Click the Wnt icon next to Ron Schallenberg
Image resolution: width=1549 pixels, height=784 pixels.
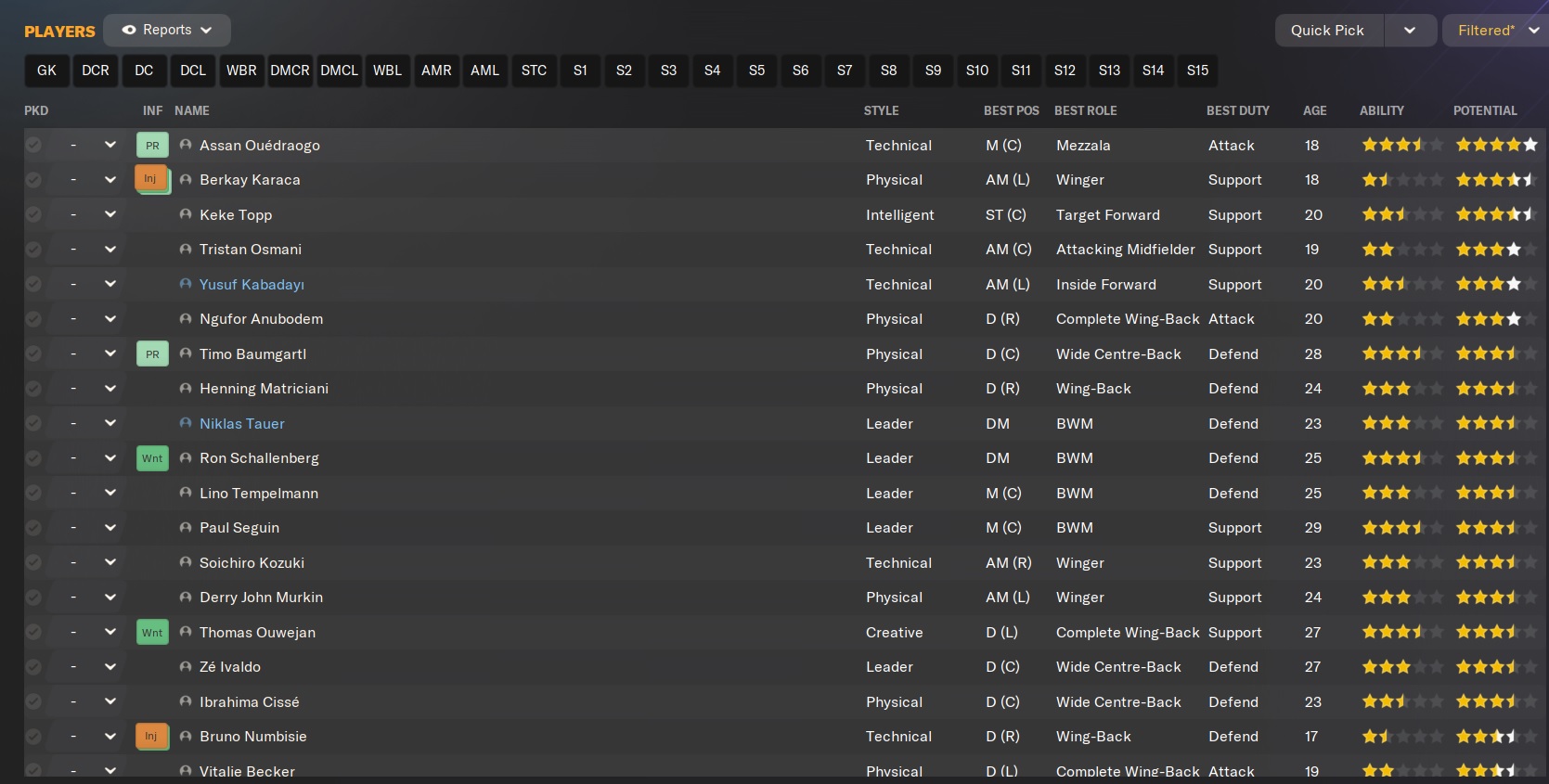pos(152,458)
